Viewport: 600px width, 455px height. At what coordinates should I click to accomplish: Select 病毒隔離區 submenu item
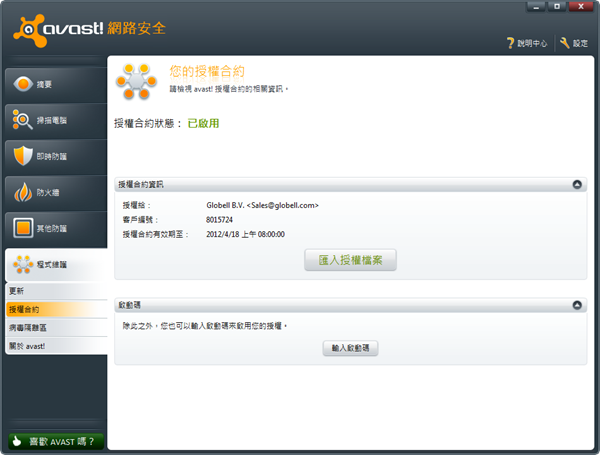(57, 328)
